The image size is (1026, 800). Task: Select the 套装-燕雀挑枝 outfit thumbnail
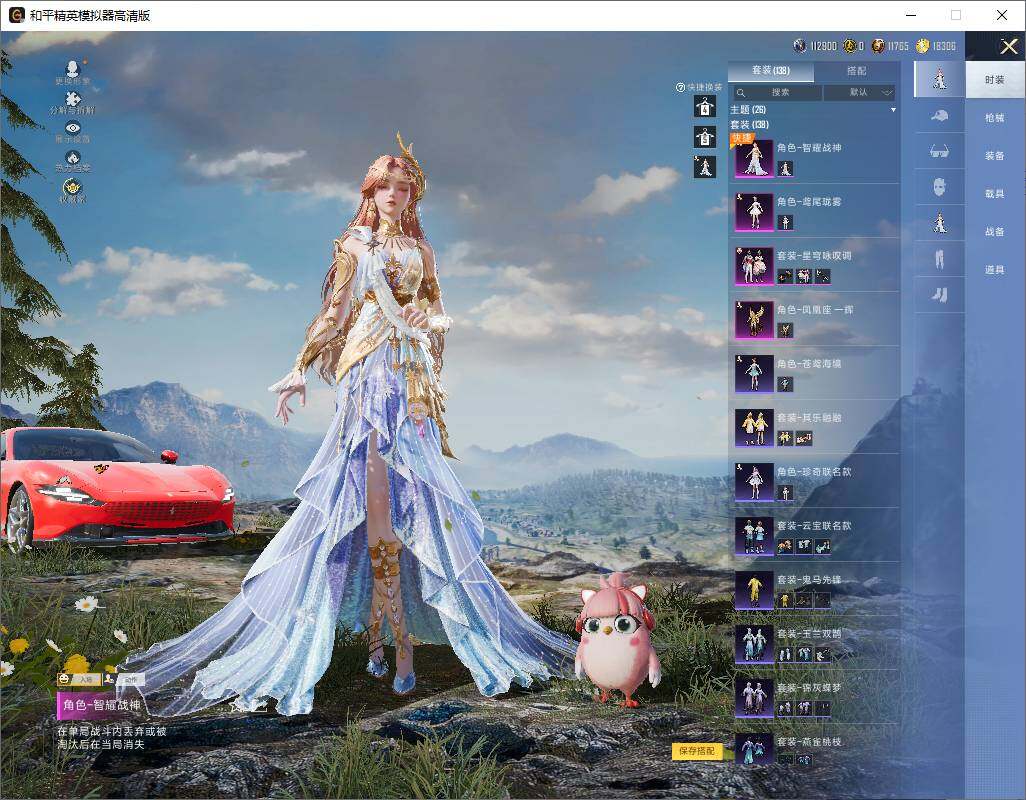[x=754, y=749]
